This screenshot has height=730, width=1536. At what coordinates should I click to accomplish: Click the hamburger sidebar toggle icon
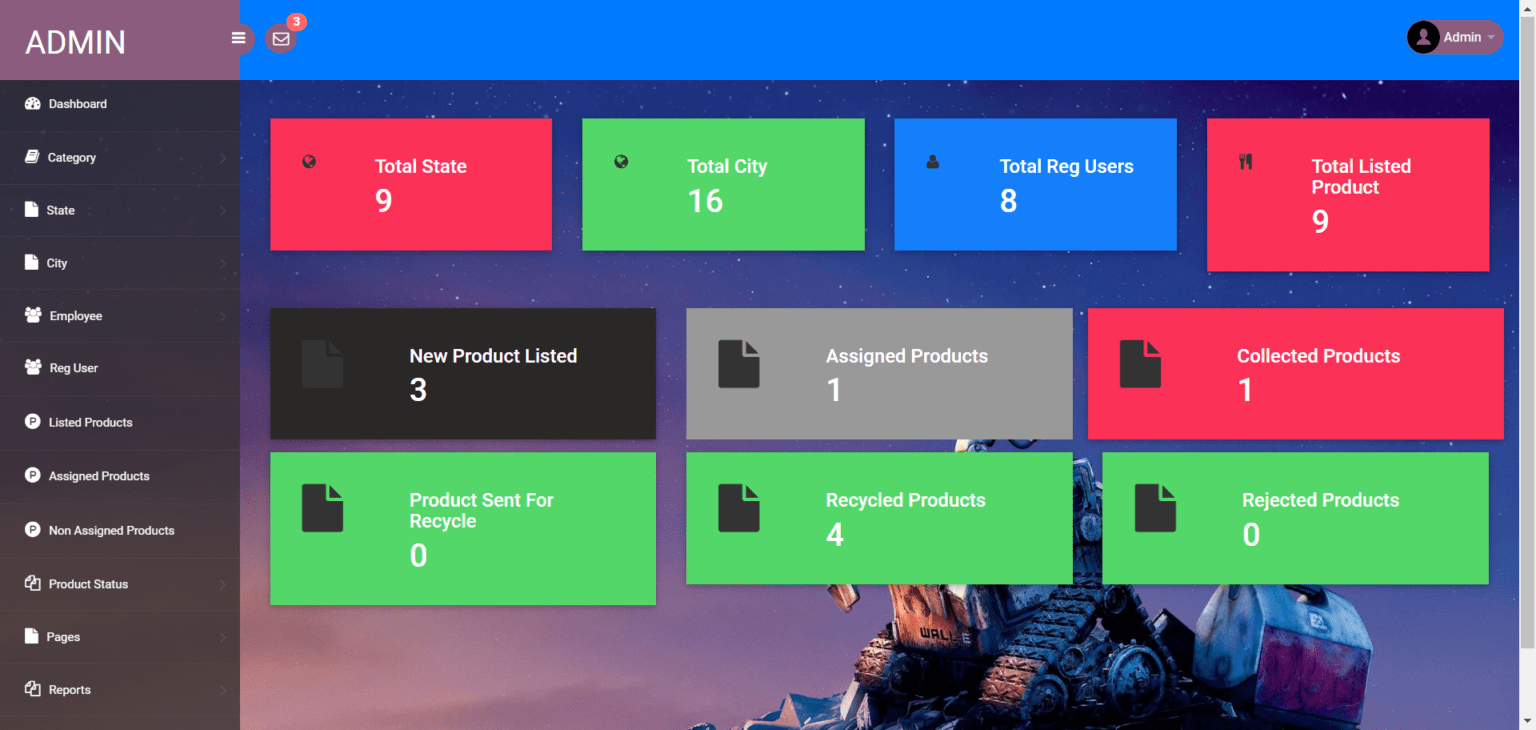(x=238, y=38)
